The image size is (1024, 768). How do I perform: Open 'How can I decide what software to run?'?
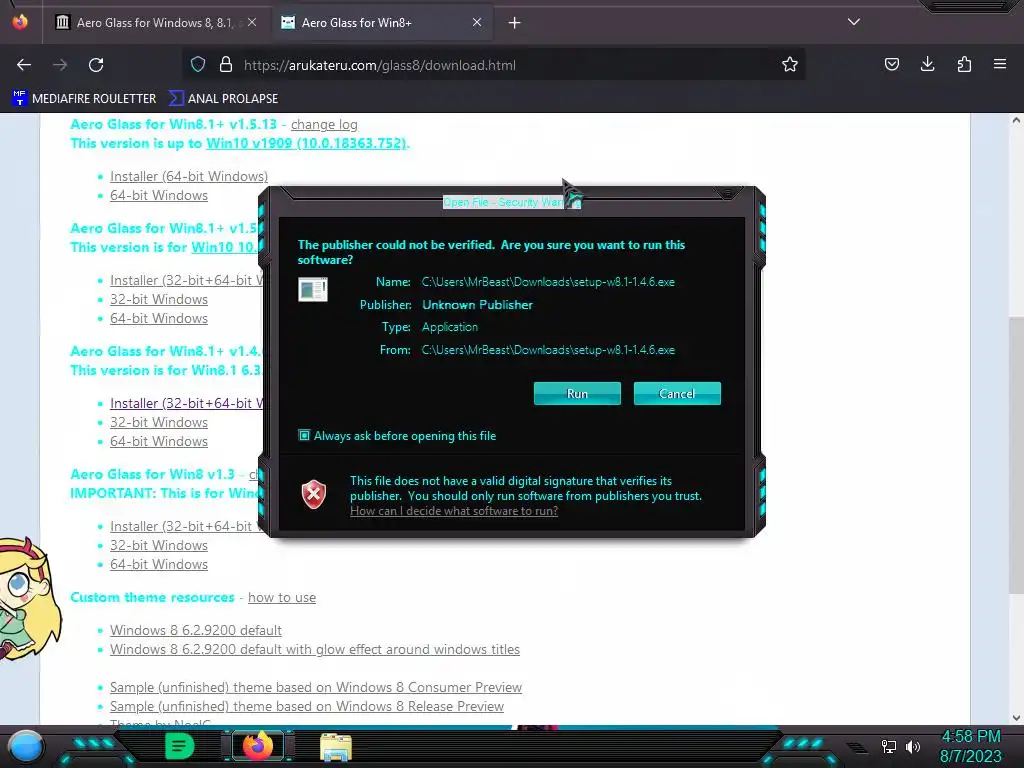click(454, 511)
